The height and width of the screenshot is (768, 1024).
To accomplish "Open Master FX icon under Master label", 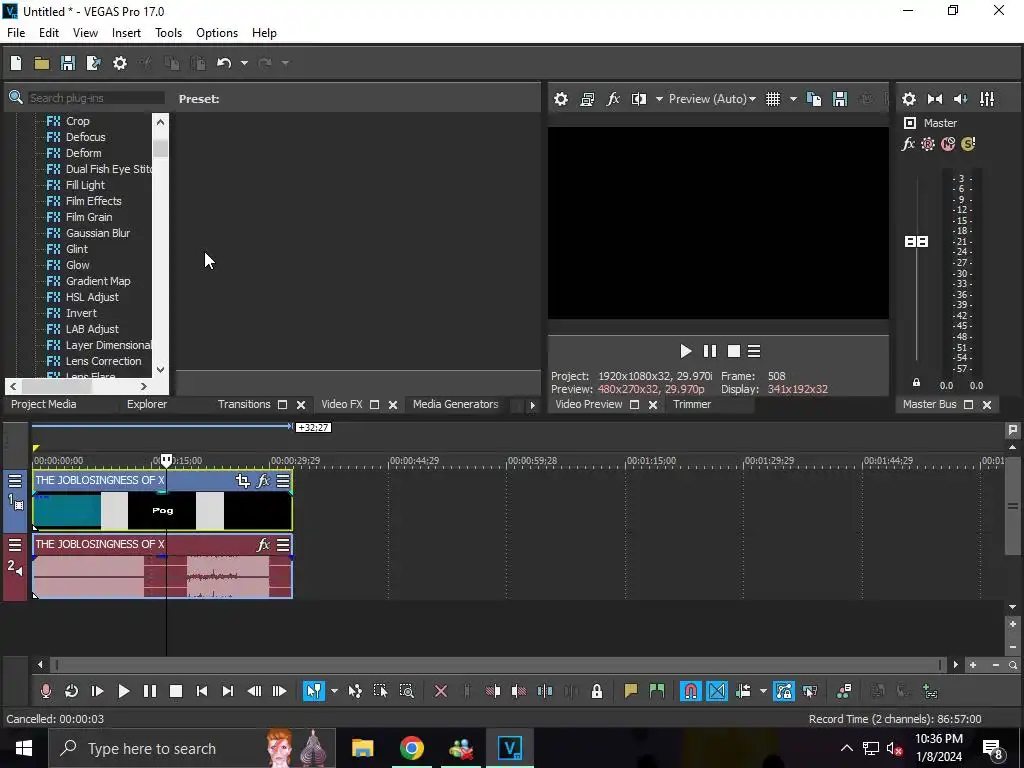I will click(x=908, y=144).
